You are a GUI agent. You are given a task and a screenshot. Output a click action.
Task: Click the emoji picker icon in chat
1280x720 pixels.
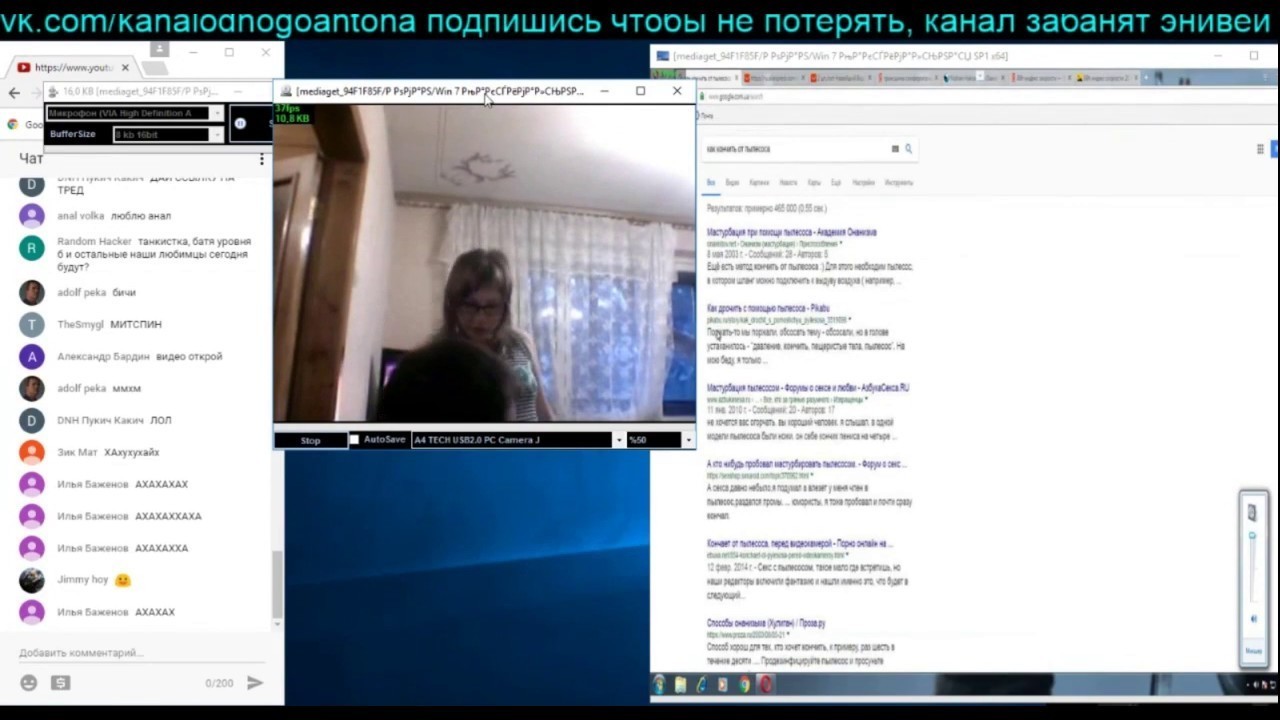tap(29, 683)
